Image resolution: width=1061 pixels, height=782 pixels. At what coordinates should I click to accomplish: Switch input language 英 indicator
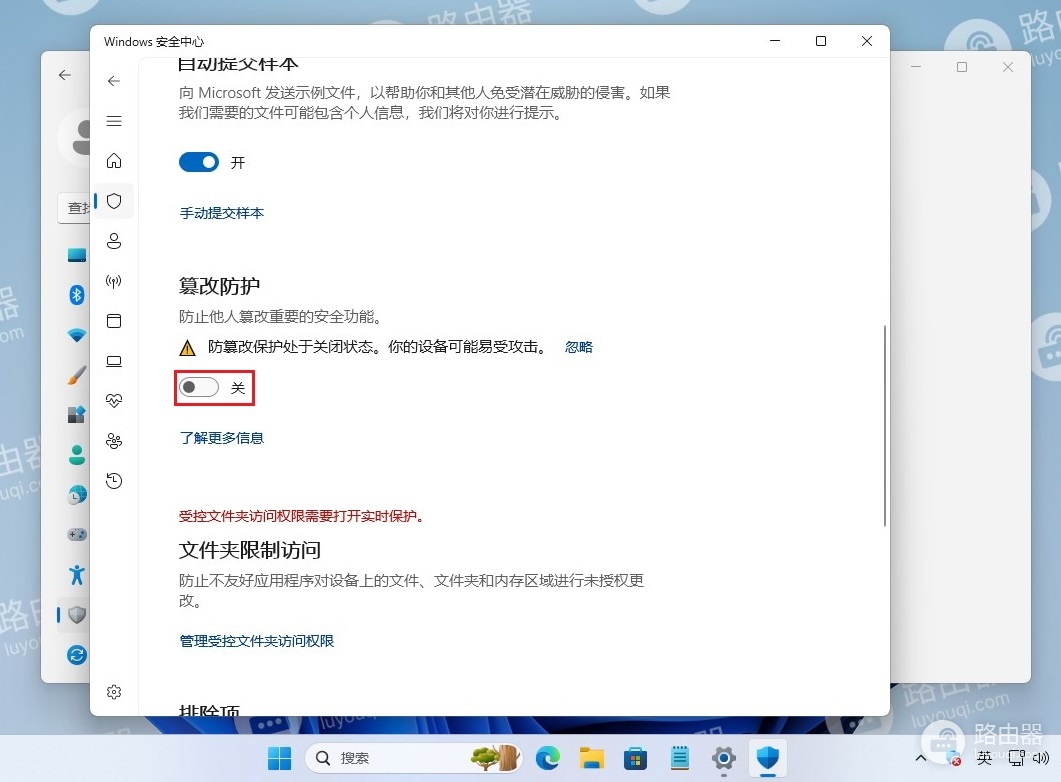984,758
